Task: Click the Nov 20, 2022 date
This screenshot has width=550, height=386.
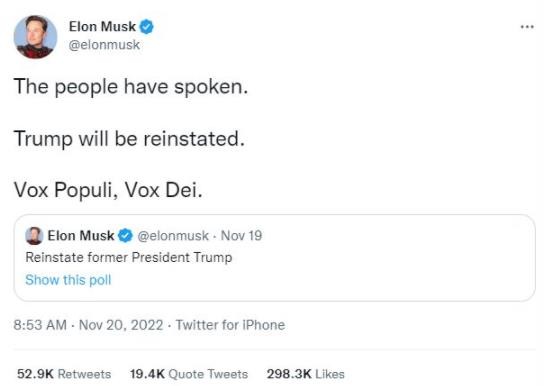Action: (121, 325)
